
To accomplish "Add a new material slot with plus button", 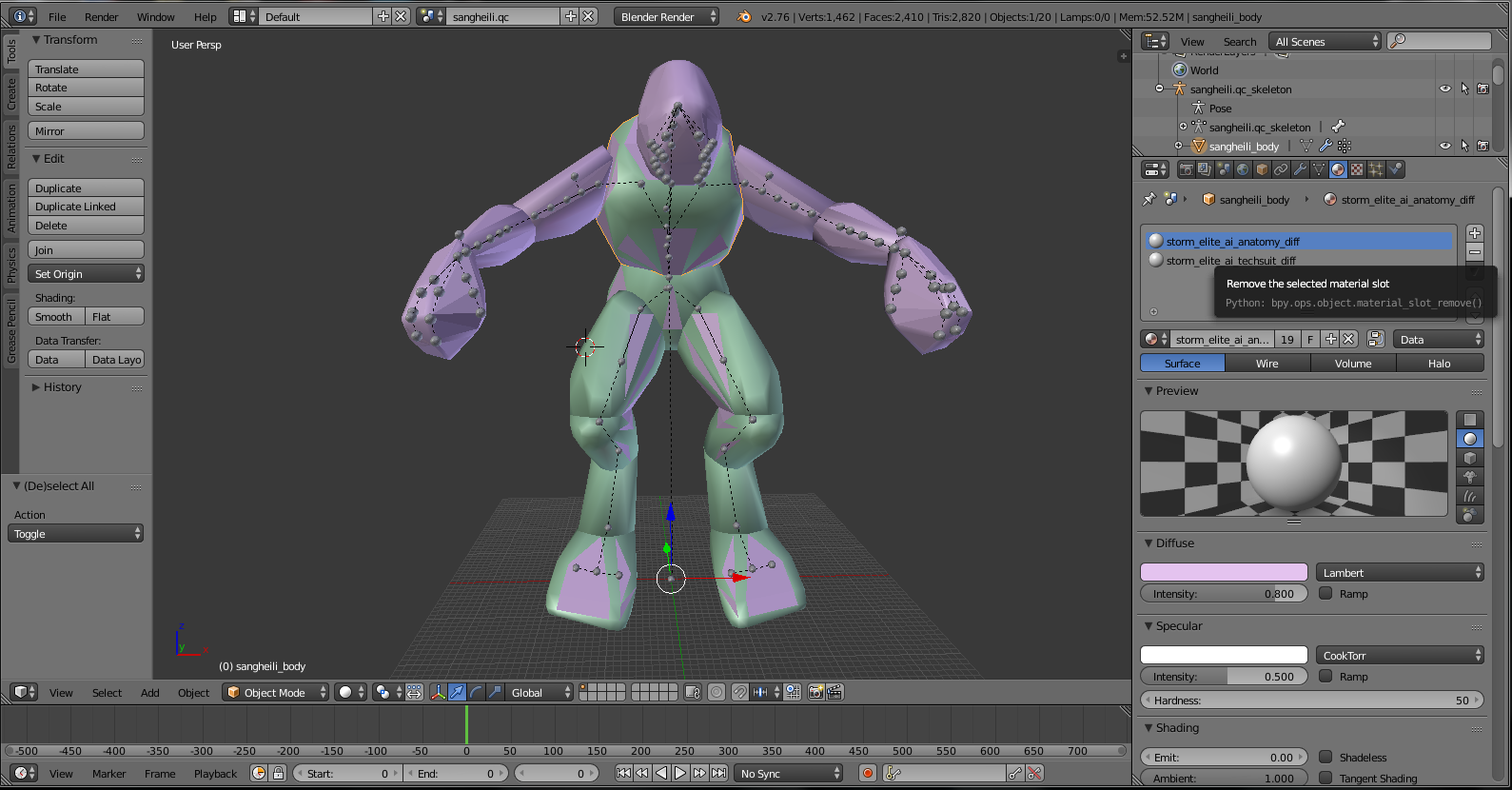I will tap(1475, 233).
